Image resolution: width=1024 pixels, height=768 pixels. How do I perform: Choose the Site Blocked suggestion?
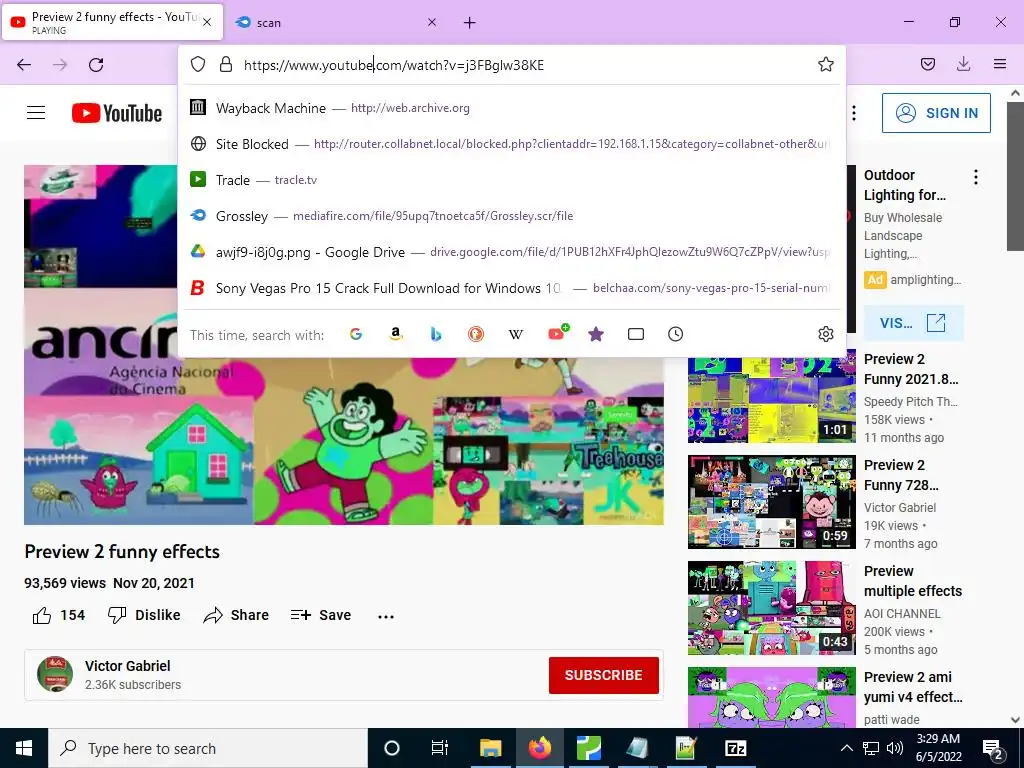[511, 144]
